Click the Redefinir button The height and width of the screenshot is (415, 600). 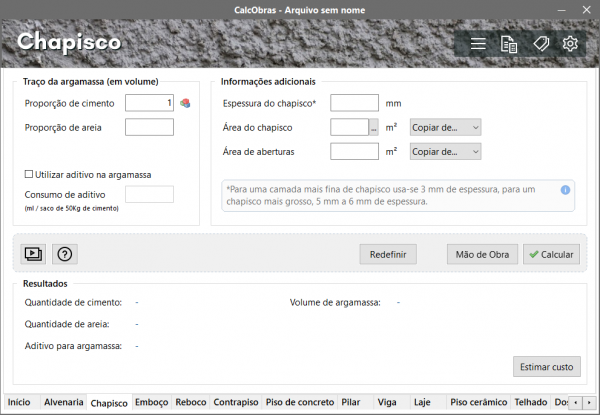point(387,254)
